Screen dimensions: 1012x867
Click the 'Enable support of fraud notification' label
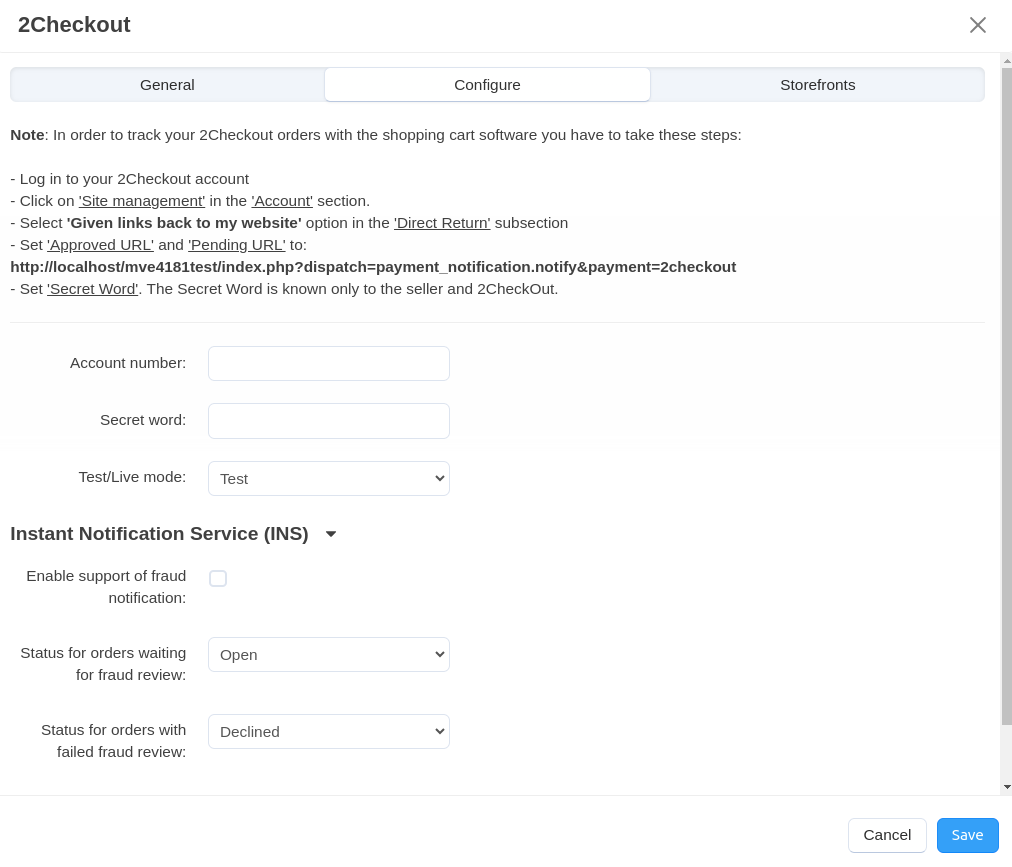tap(106, 587)
